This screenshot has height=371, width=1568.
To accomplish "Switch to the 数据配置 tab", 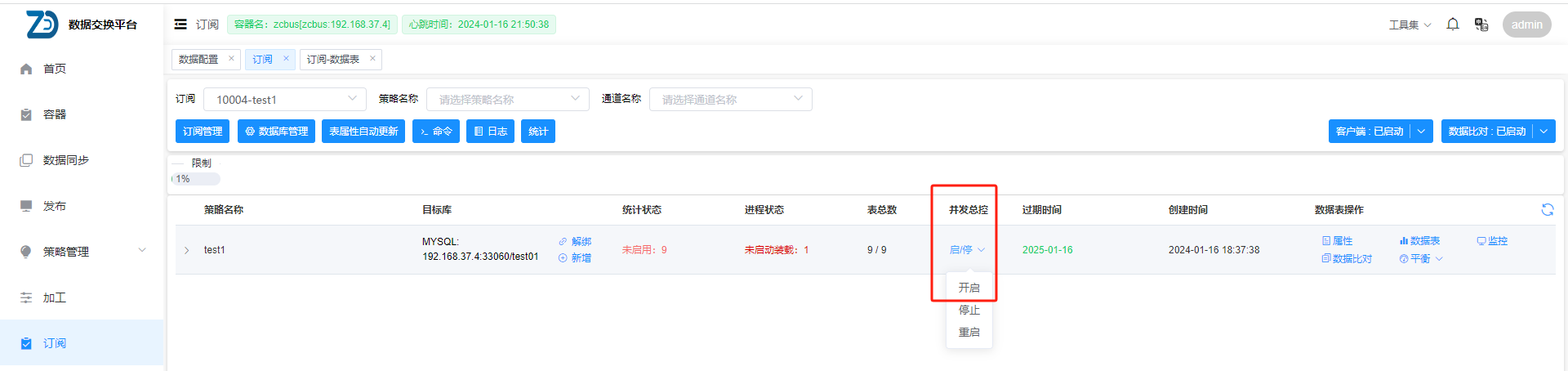I will (x=198, y=60).
